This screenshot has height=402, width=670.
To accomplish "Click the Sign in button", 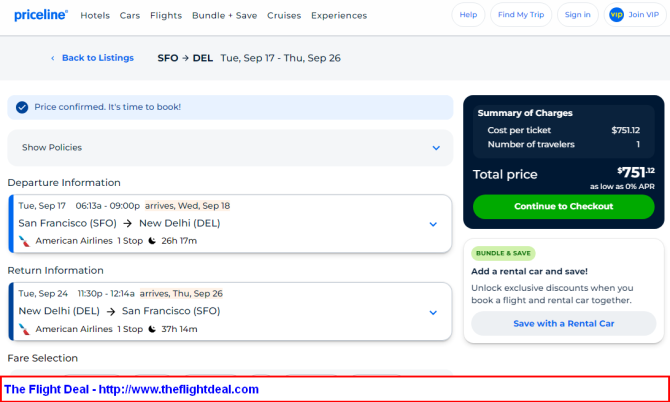I will click(577, 15).
